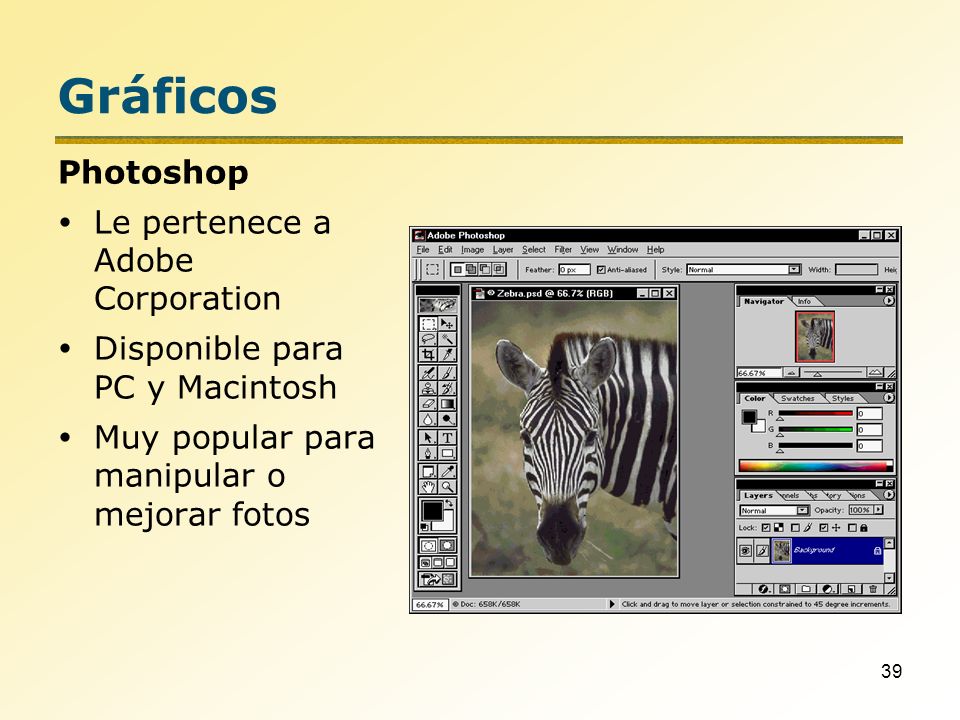This screenshot has height=720, width=960.
Task: Toggle paintbrush box beside Background layer eye
Action: pyautogui.click(x=762, y=551)
